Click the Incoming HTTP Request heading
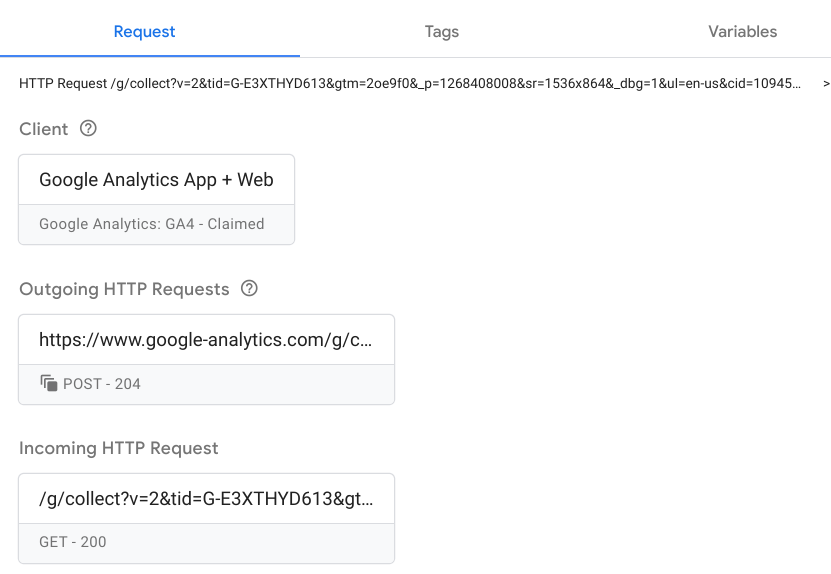The image size is (831, 574). [118, 448]
